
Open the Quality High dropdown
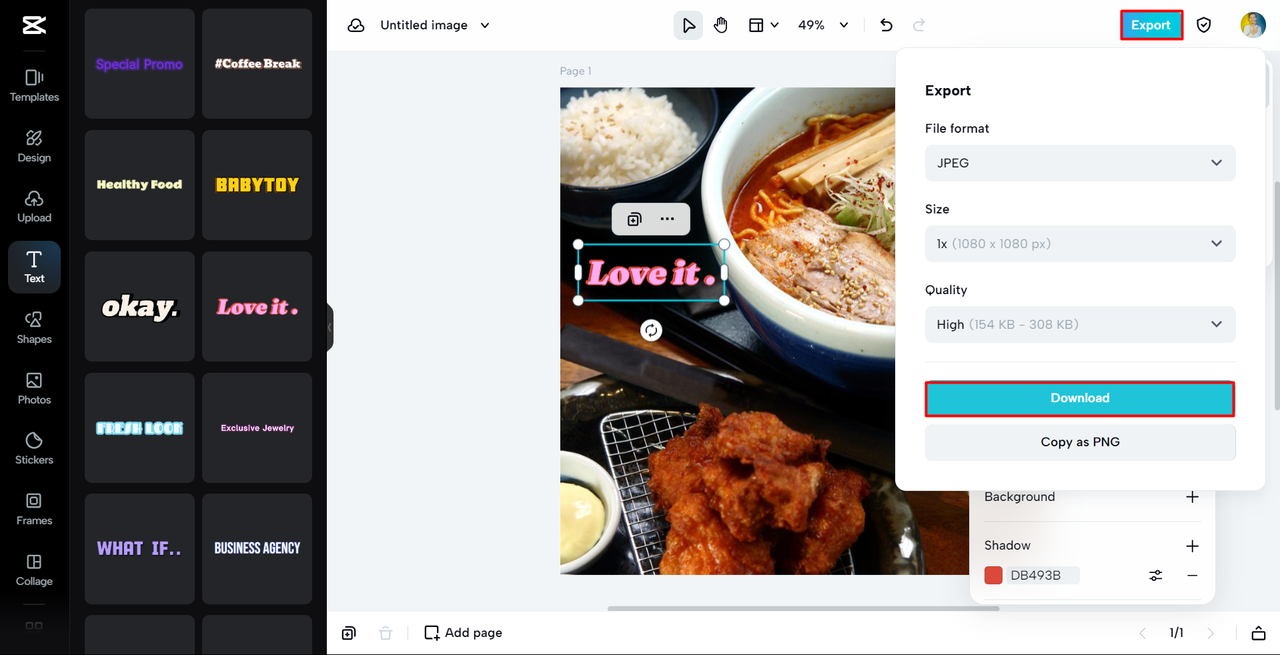pos(1080,325)
